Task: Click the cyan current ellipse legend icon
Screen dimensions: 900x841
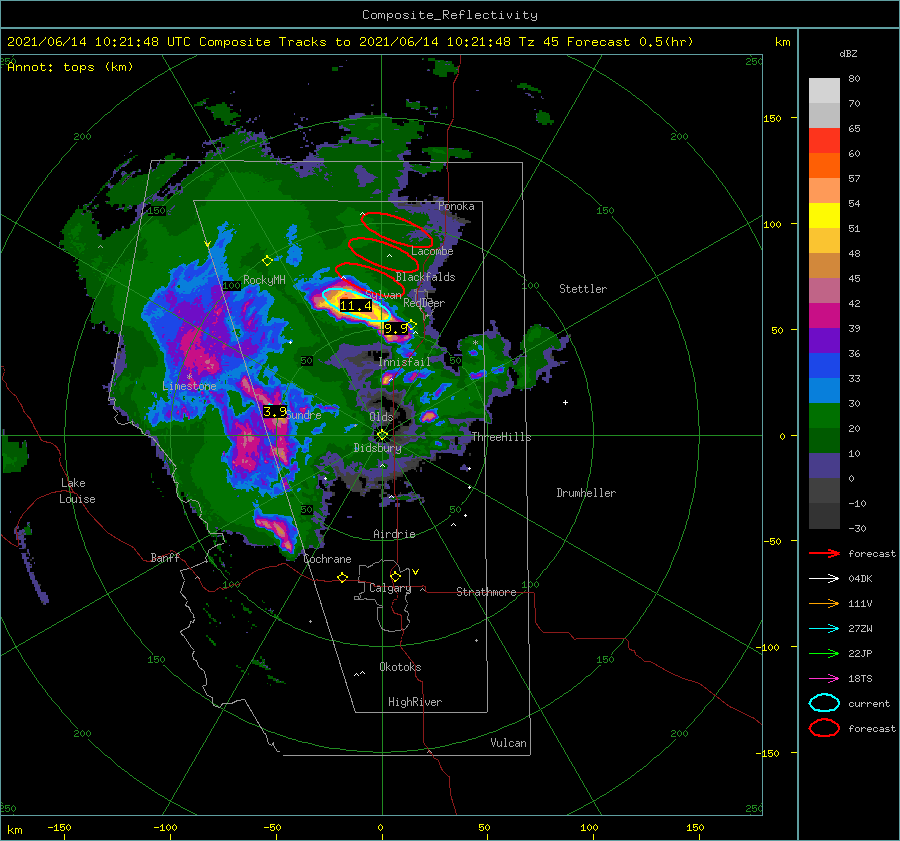Action: pyautogui.click(x=824, y=703)
